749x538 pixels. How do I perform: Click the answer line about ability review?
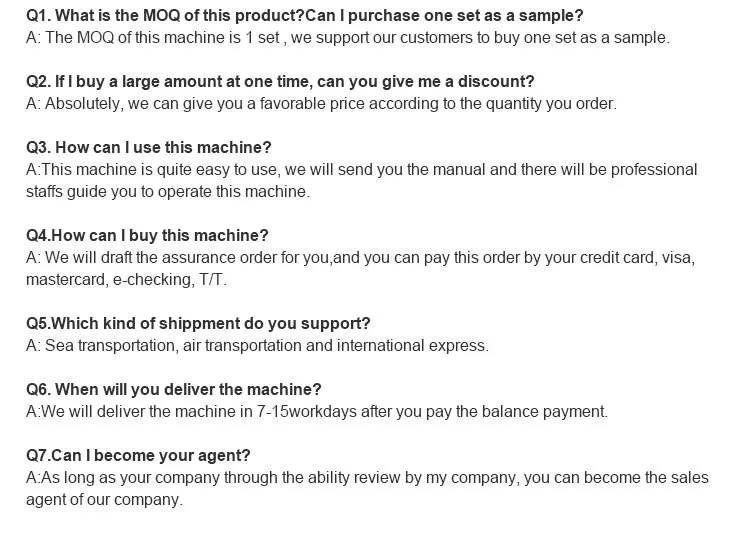pos(367,477)
